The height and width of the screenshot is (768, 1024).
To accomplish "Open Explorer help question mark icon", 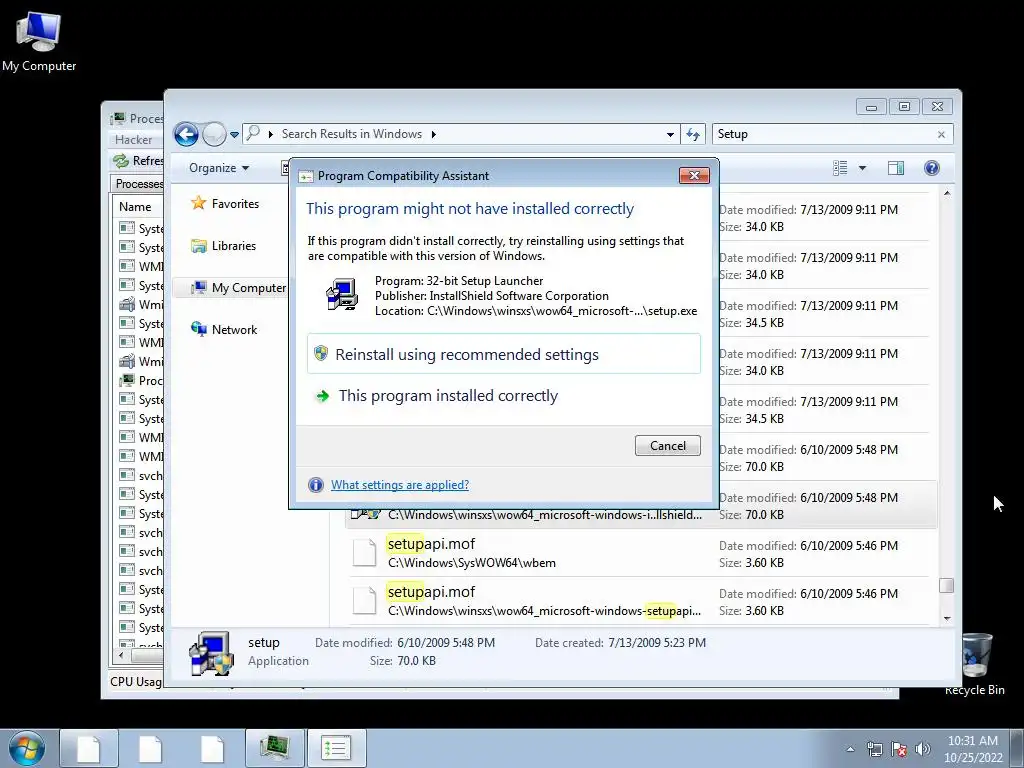I will click(932, 168).
